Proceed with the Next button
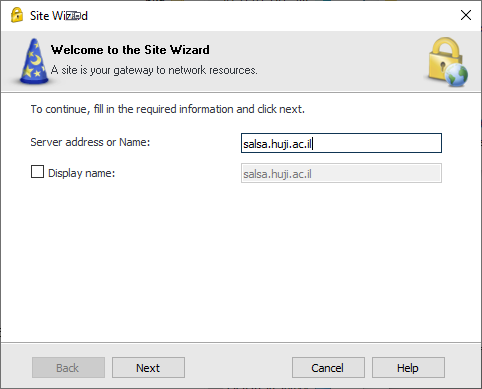 tap(148, 368)
